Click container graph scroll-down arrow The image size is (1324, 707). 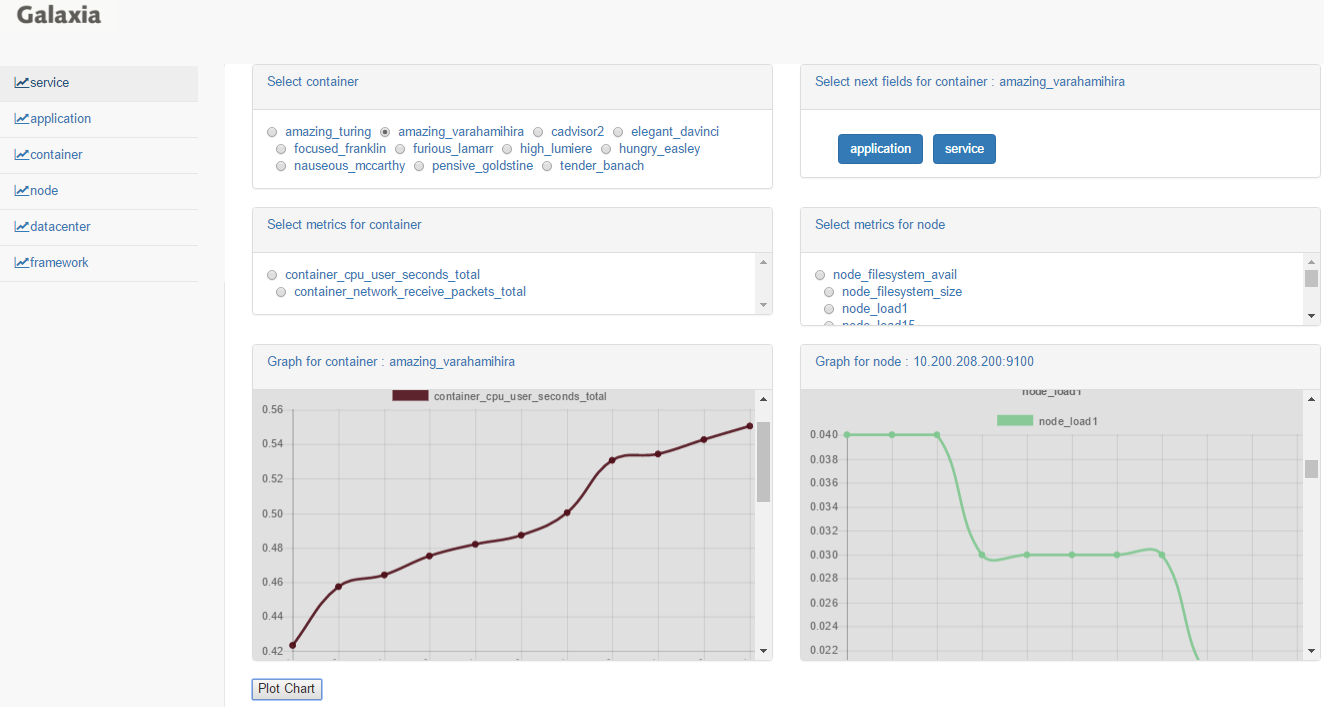(x=764, y=651)
